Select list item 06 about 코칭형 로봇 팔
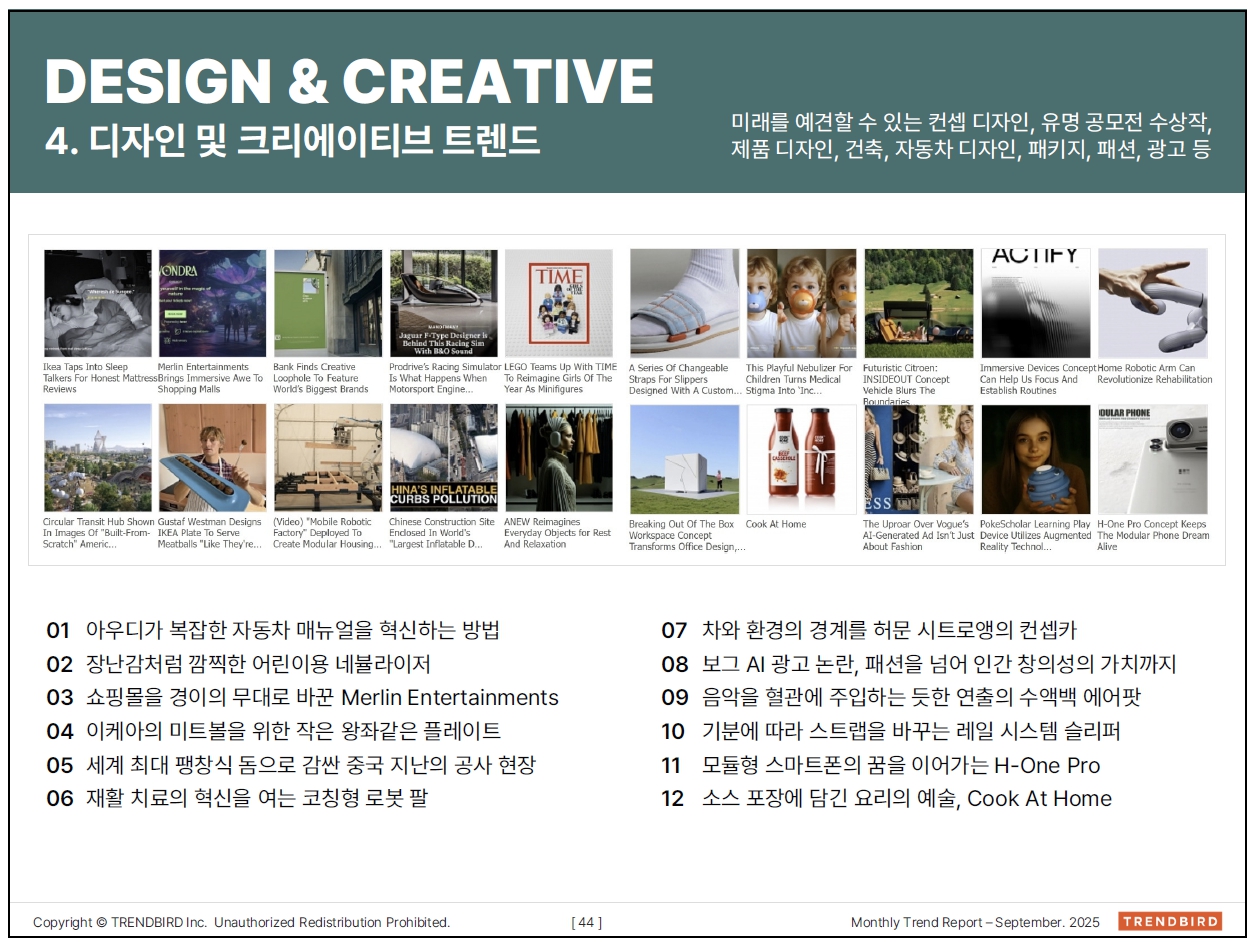Image resolution: width=1254 pixels, height=942 pixels. 236,798
